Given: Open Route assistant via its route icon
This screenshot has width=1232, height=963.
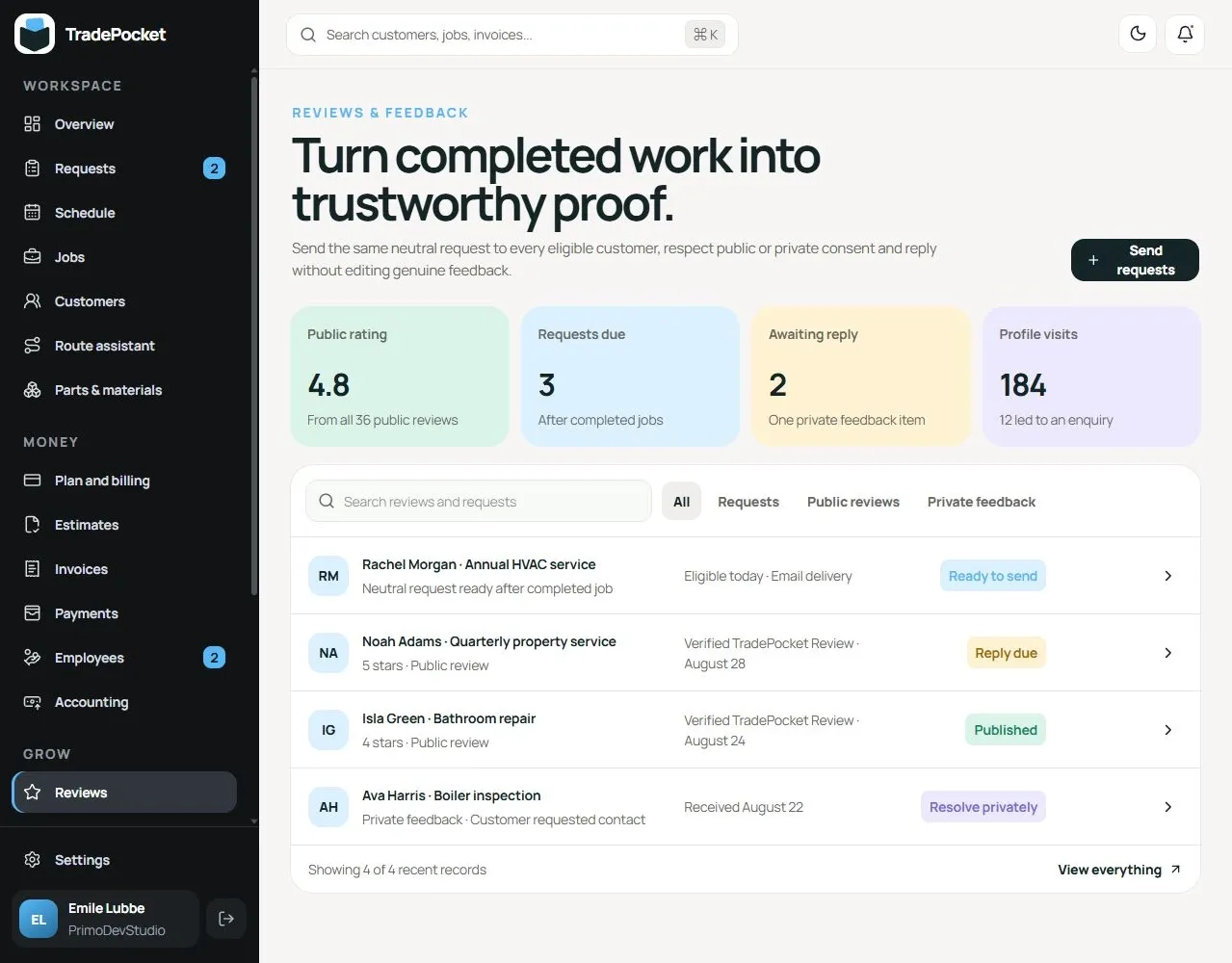Looking at the screenshot, I should (x=32, y=346).
